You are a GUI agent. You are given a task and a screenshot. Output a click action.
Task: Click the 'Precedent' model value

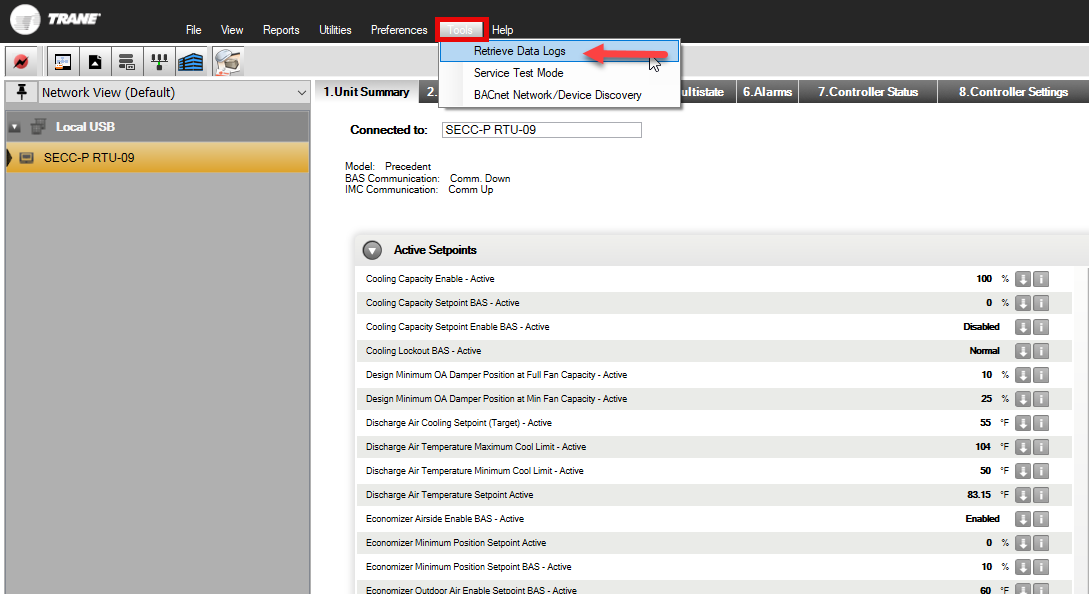click(408, 167)
